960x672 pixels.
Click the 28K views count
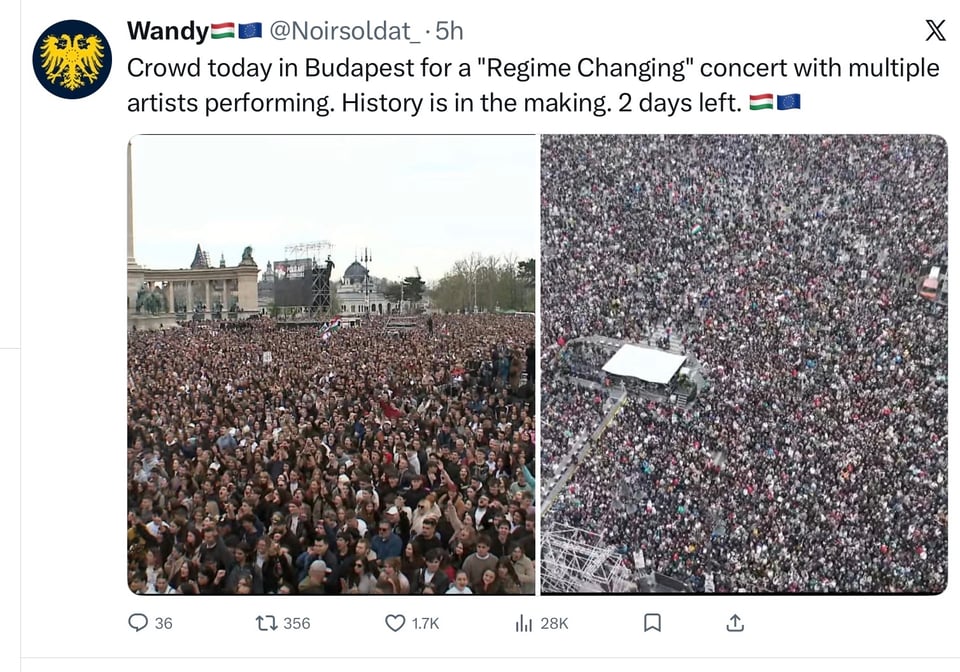[554, 623]
